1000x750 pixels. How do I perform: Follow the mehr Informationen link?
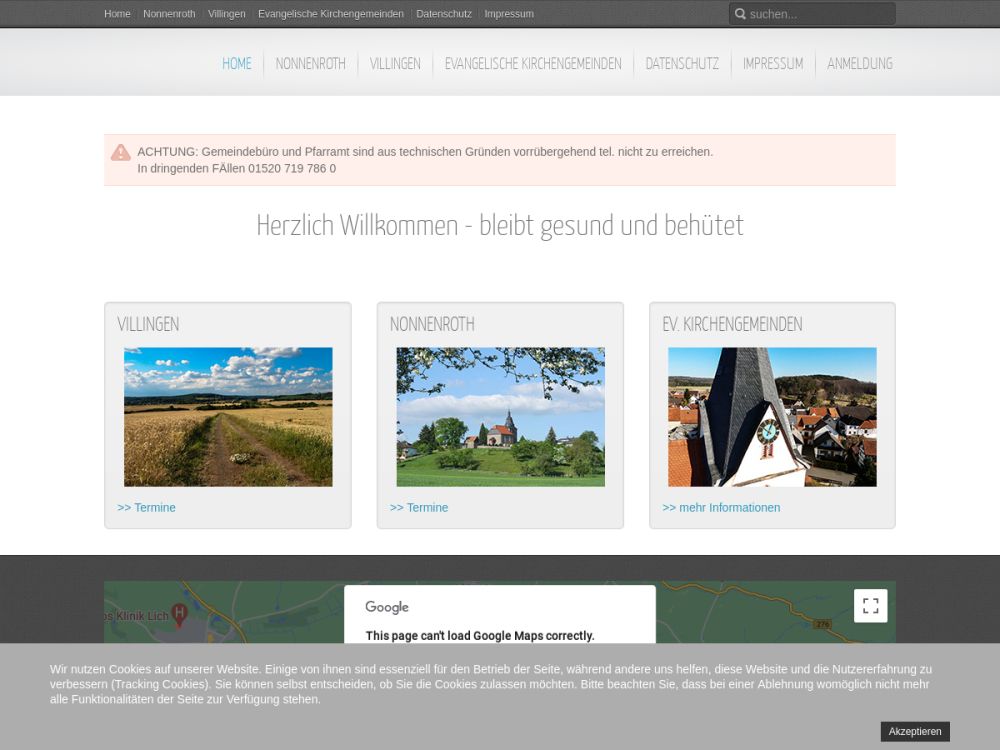721,508
